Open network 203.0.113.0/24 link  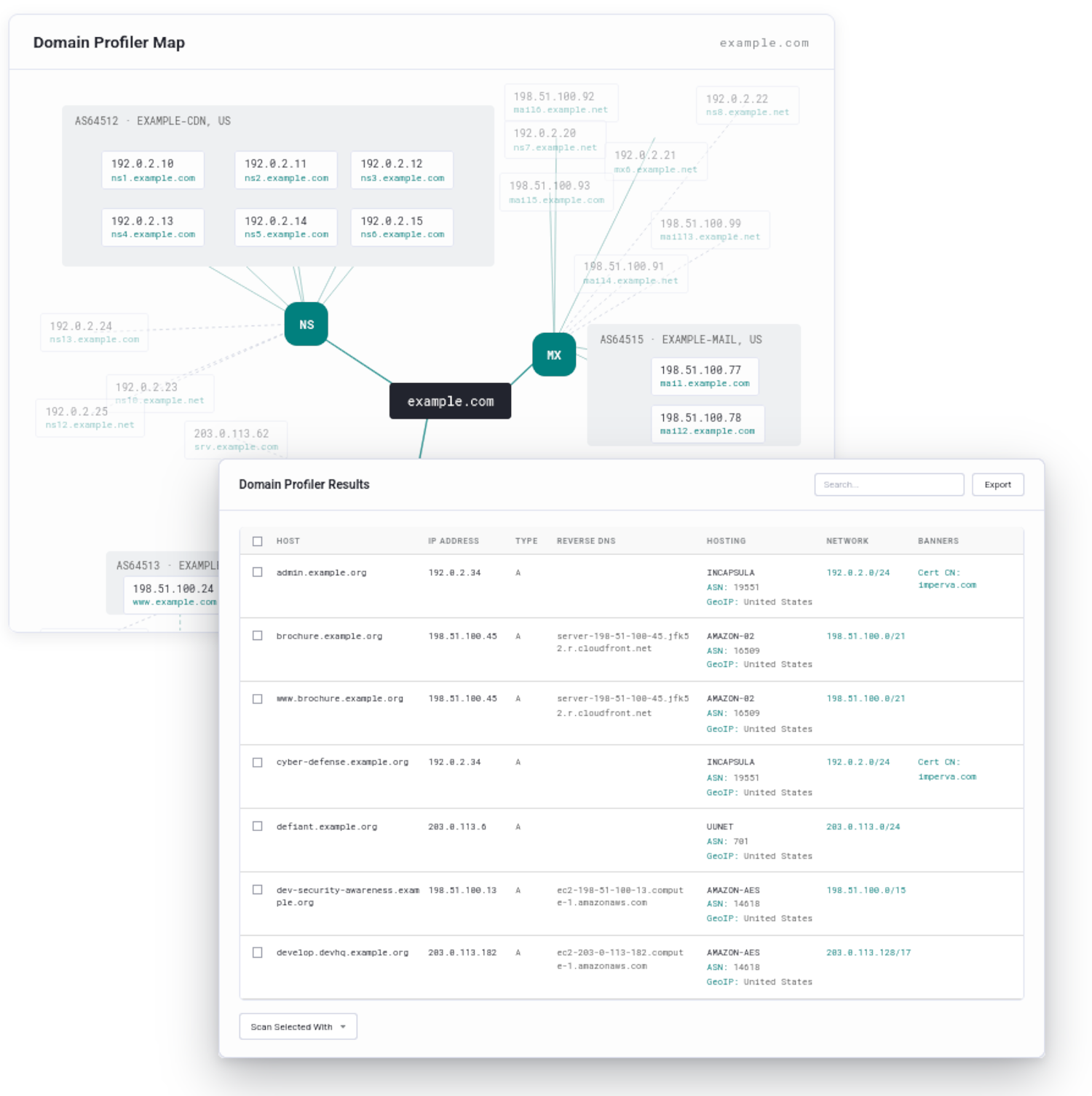tap(863, 827)
